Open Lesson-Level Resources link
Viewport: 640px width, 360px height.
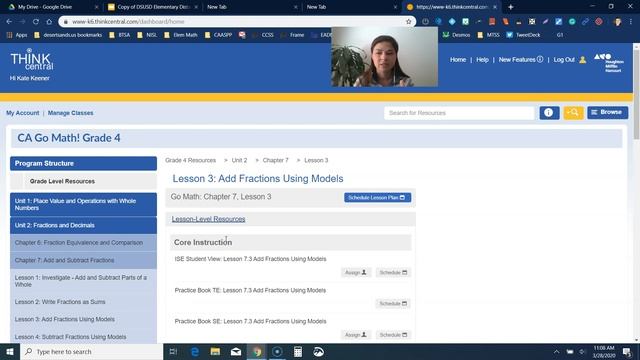click(x=208, y=219)
